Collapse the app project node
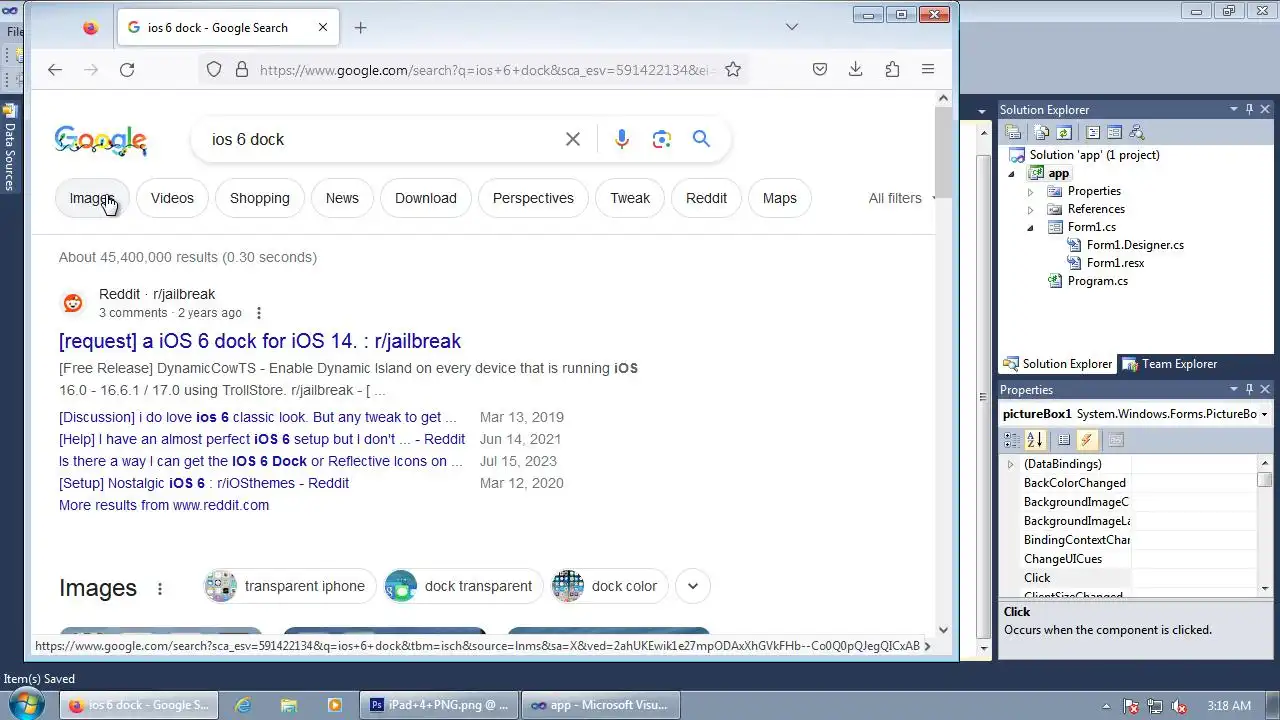 point(1011,174)
